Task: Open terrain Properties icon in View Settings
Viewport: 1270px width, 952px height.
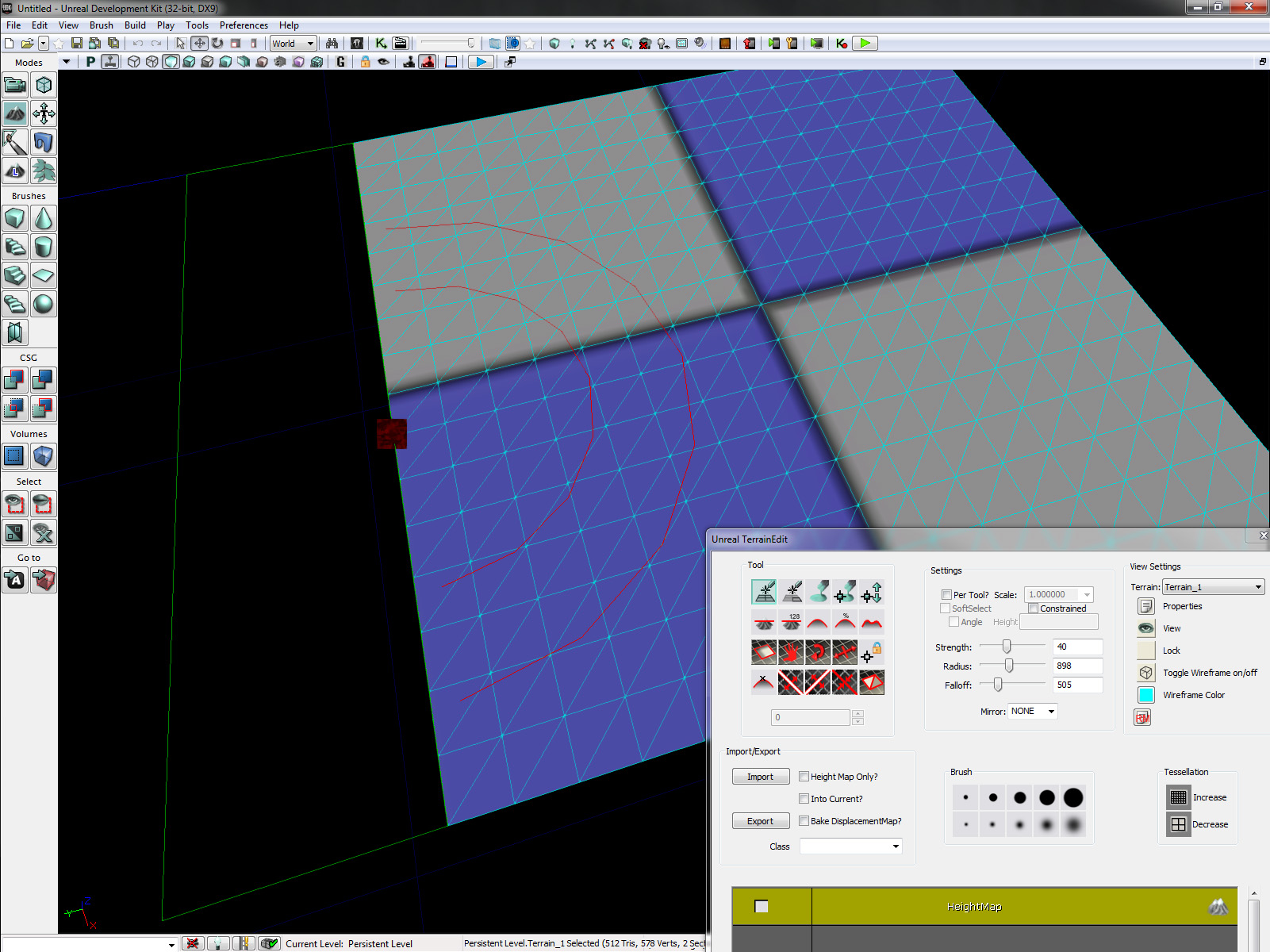Action: 1146,606
